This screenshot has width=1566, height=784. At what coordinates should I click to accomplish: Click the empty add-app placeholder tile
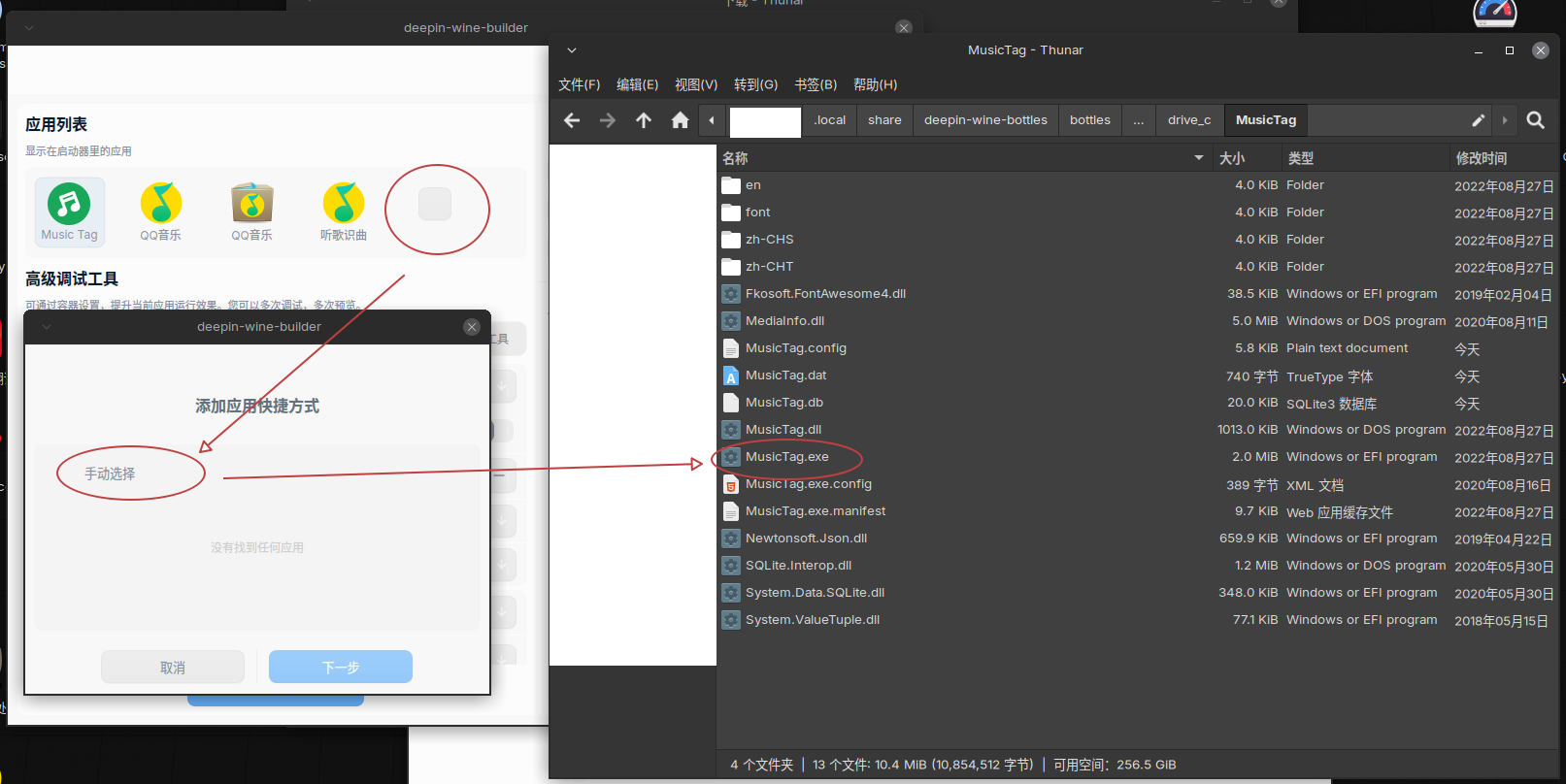click(x=435, y=204)
